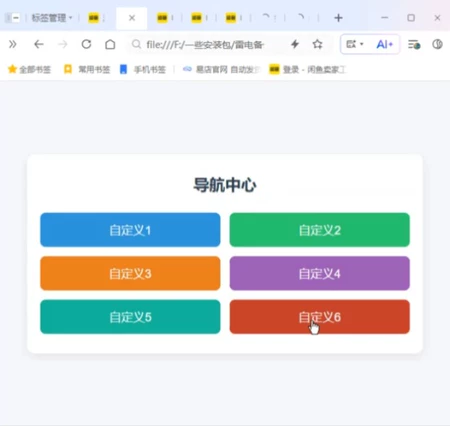Go forward with the forward arrow

[62, 44]
